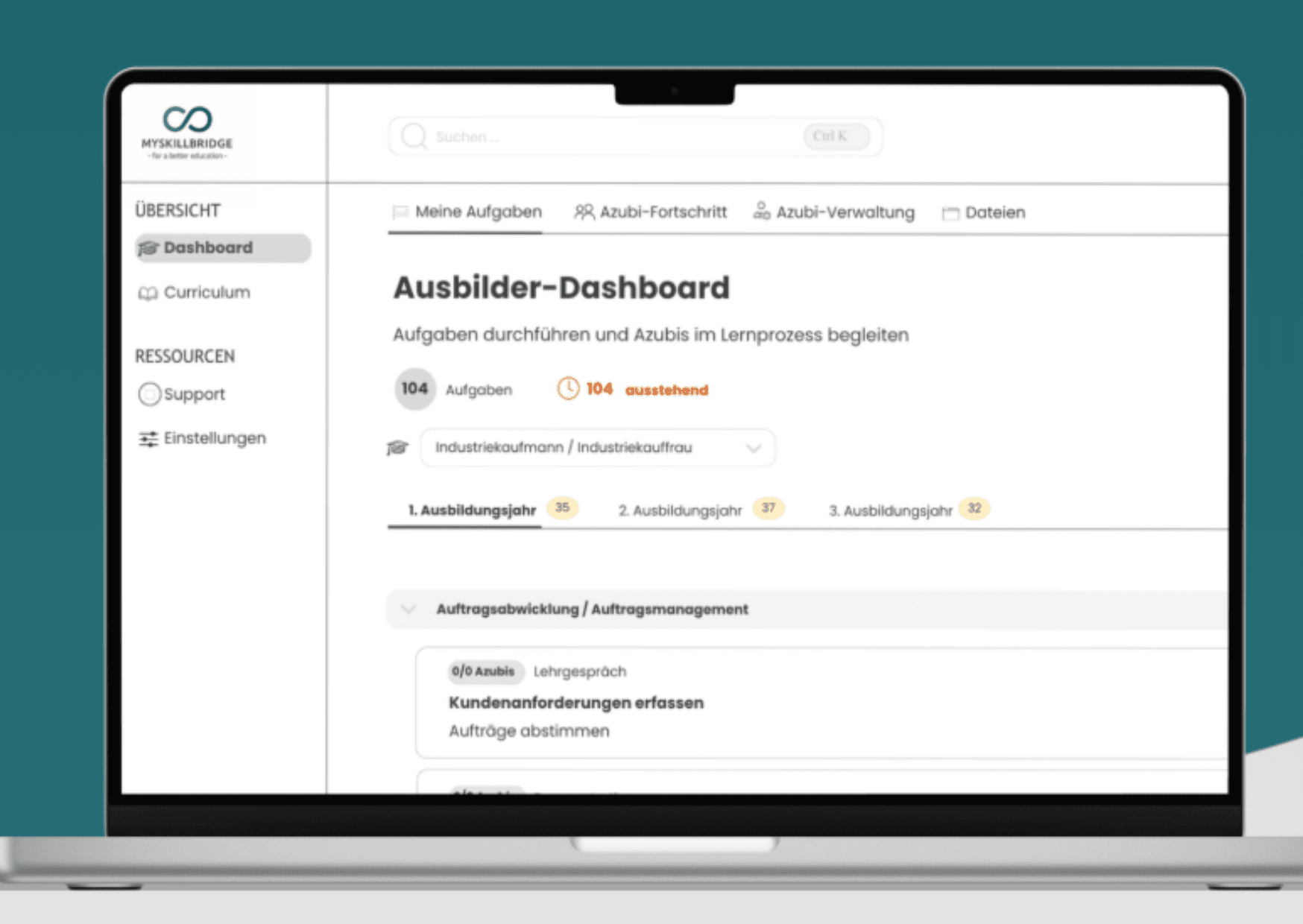Viewport: 1303px width, 924px height.
Task: Click the Aufträge abstimmen text
Action: (x=529, y=731)
